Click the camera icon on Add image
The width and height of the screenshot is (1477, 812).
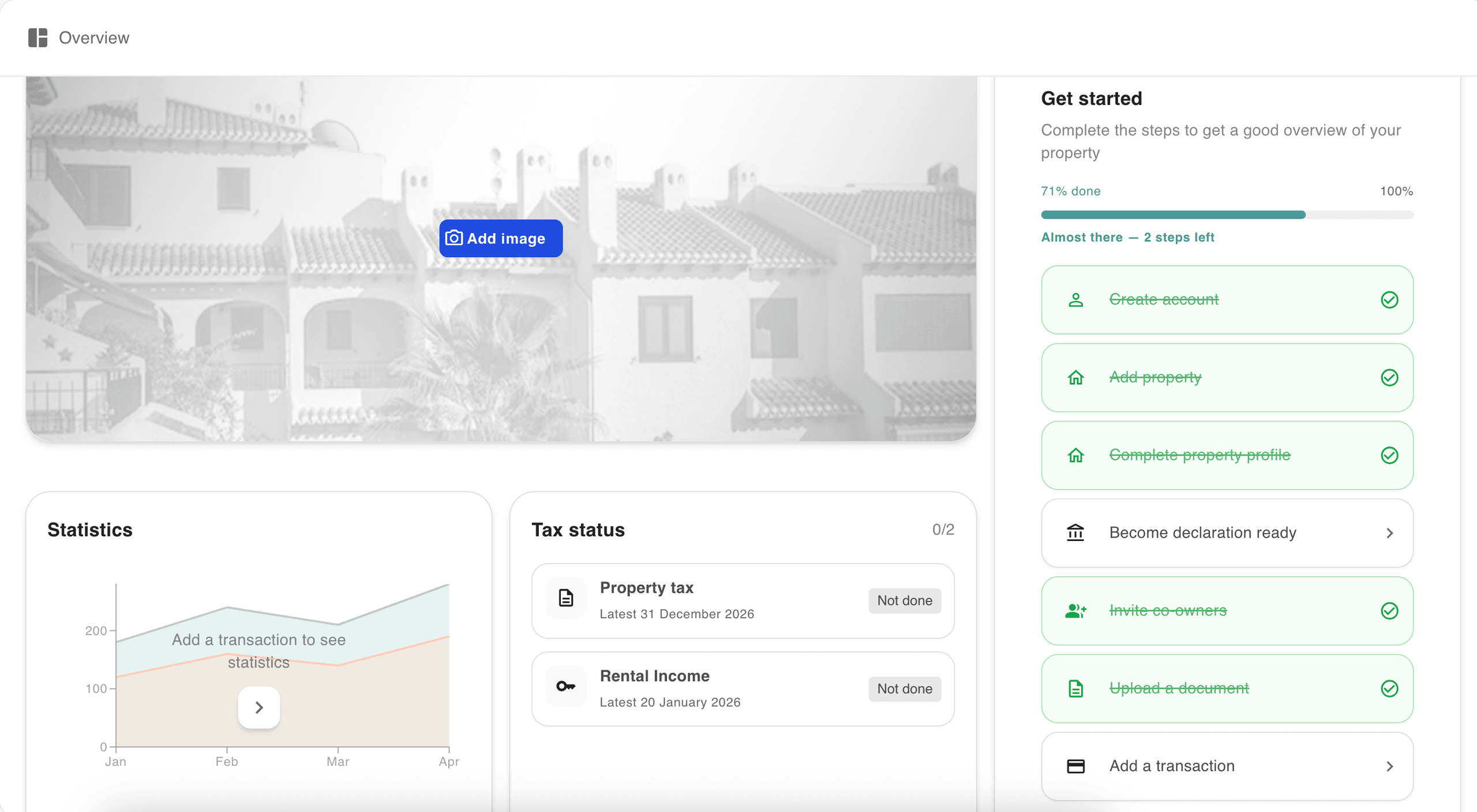[x=454, y=238]
